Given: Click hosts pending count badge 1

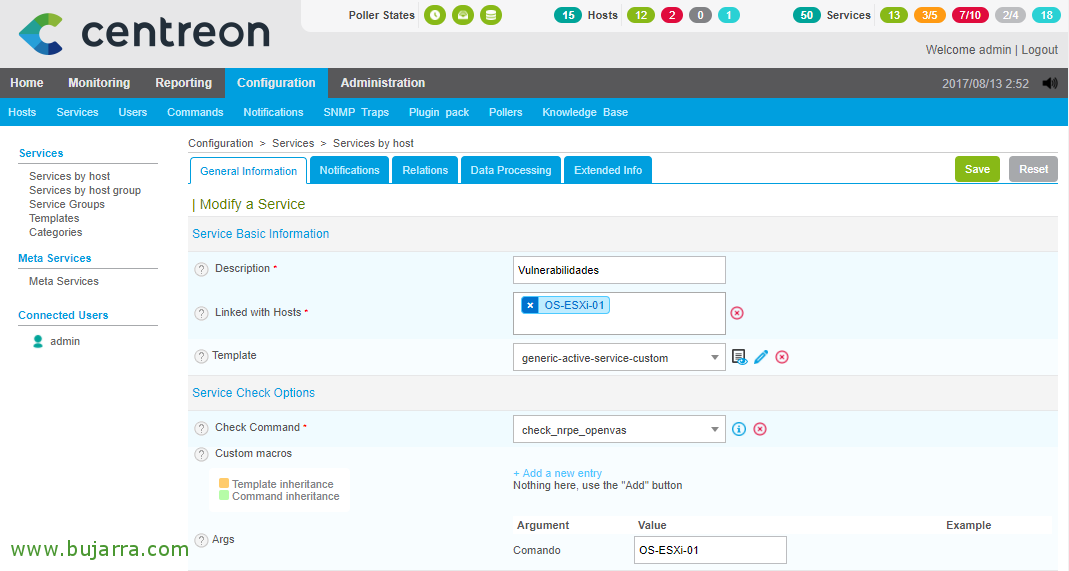Looking at the screenshot, I should coord(729,15).
